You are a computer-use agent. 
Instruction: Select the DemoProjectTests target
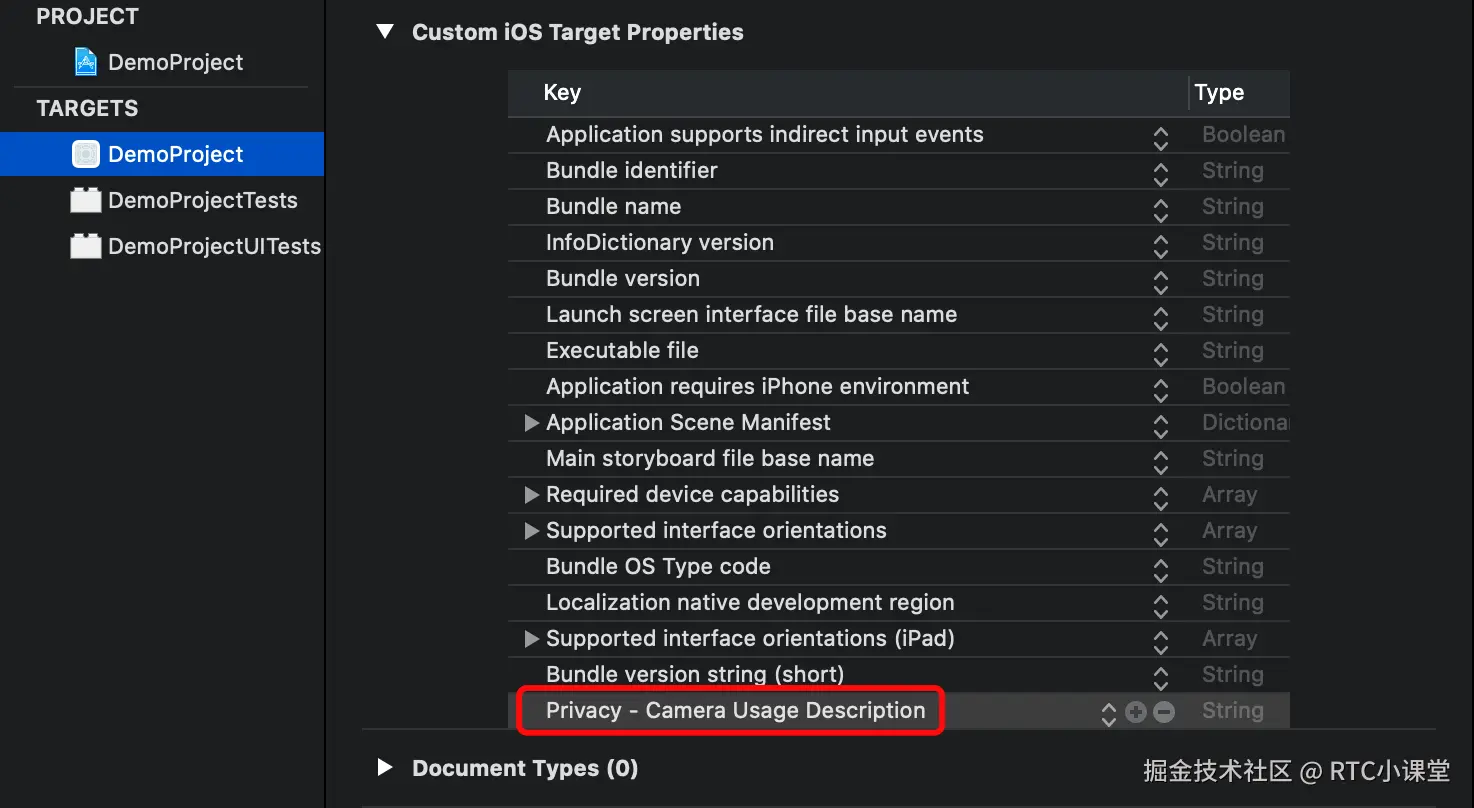pos(202,200)
